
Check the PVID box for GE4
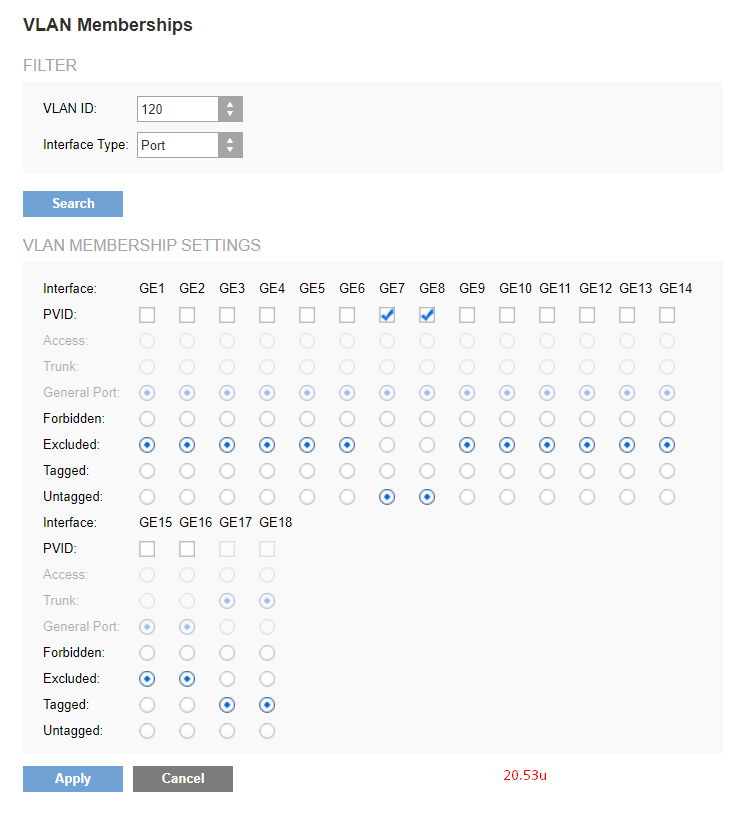coord(267,315)
